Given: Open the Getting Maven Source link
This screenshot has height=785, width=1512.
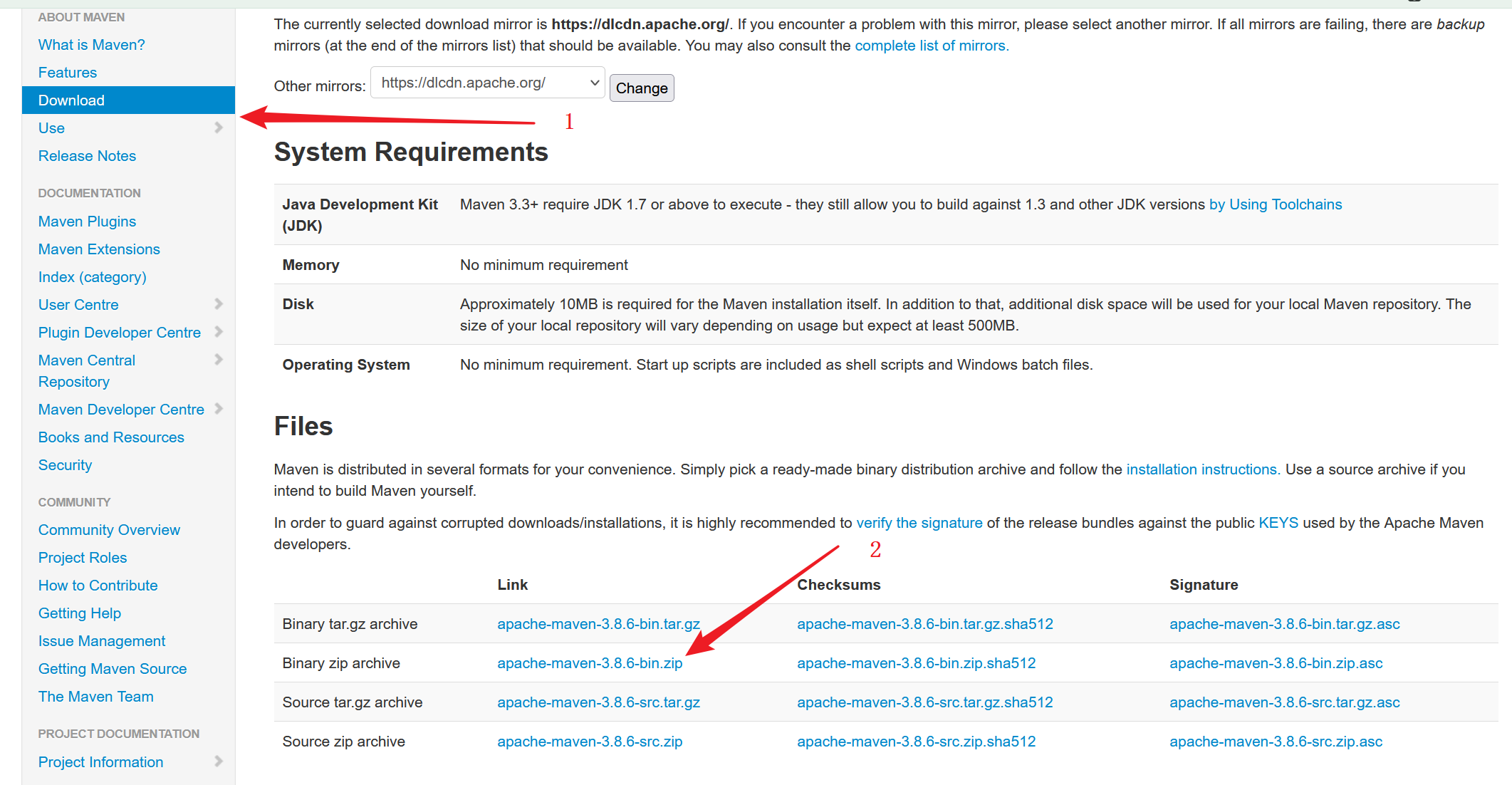Looking at the screenshot, I should pyautogui.click(x=113, y=669).
